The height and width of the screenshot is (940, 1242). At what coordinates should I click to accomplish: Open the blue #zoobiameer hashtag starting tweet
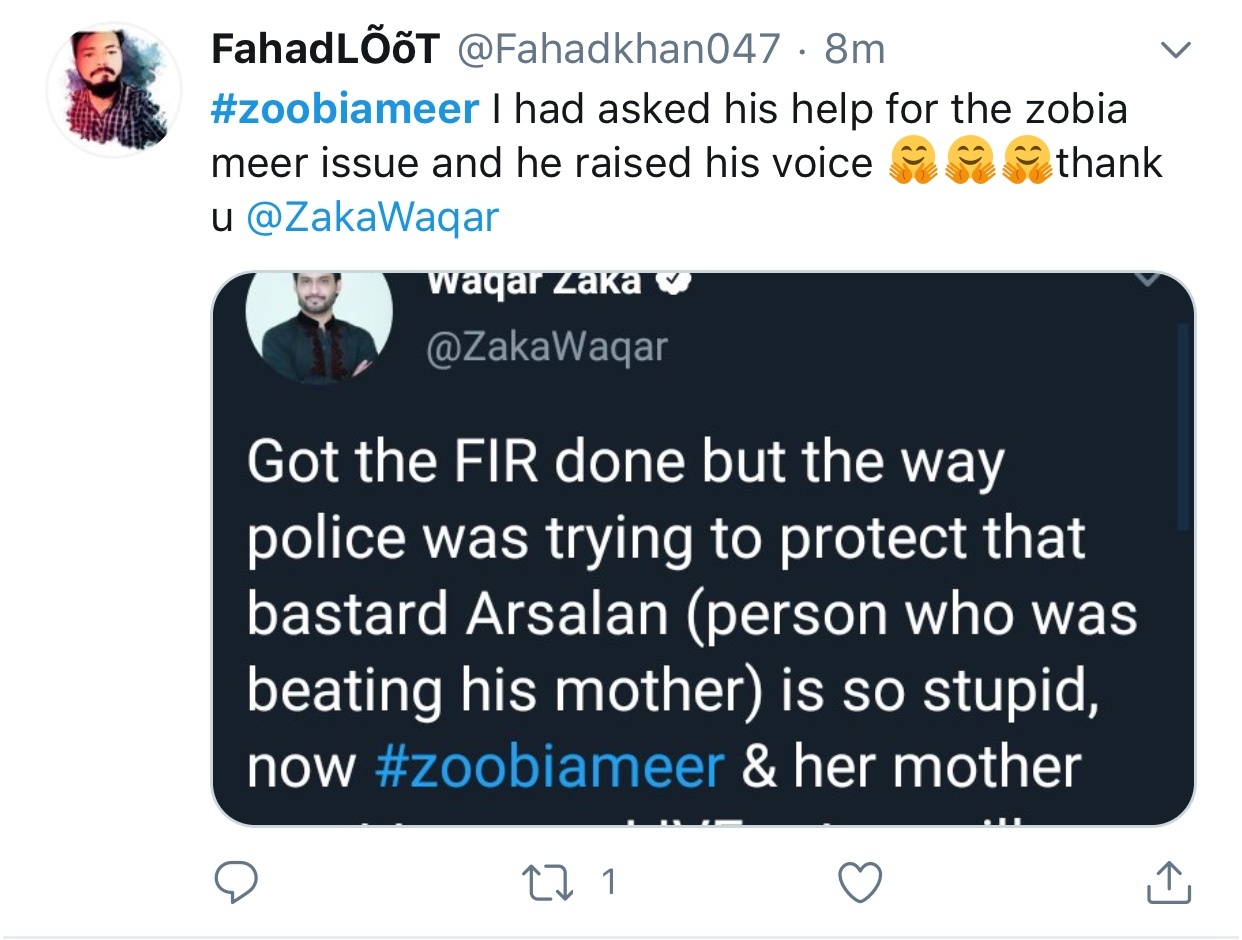345,109
